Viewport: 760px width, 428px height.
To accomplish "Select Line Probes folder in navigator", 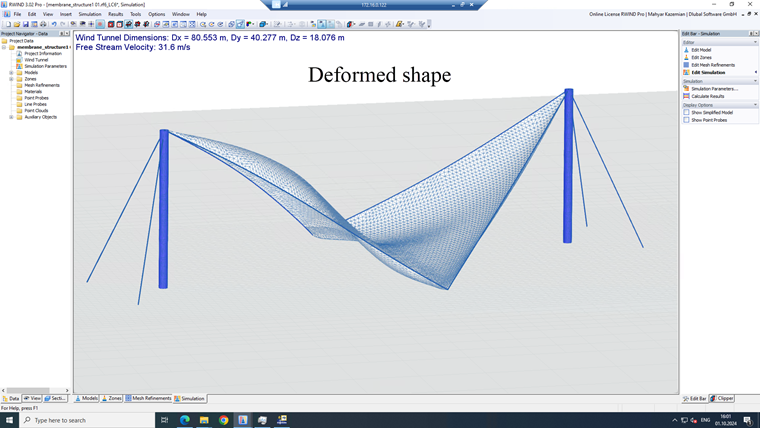I will pyautogui.click(x=35, y=104).
